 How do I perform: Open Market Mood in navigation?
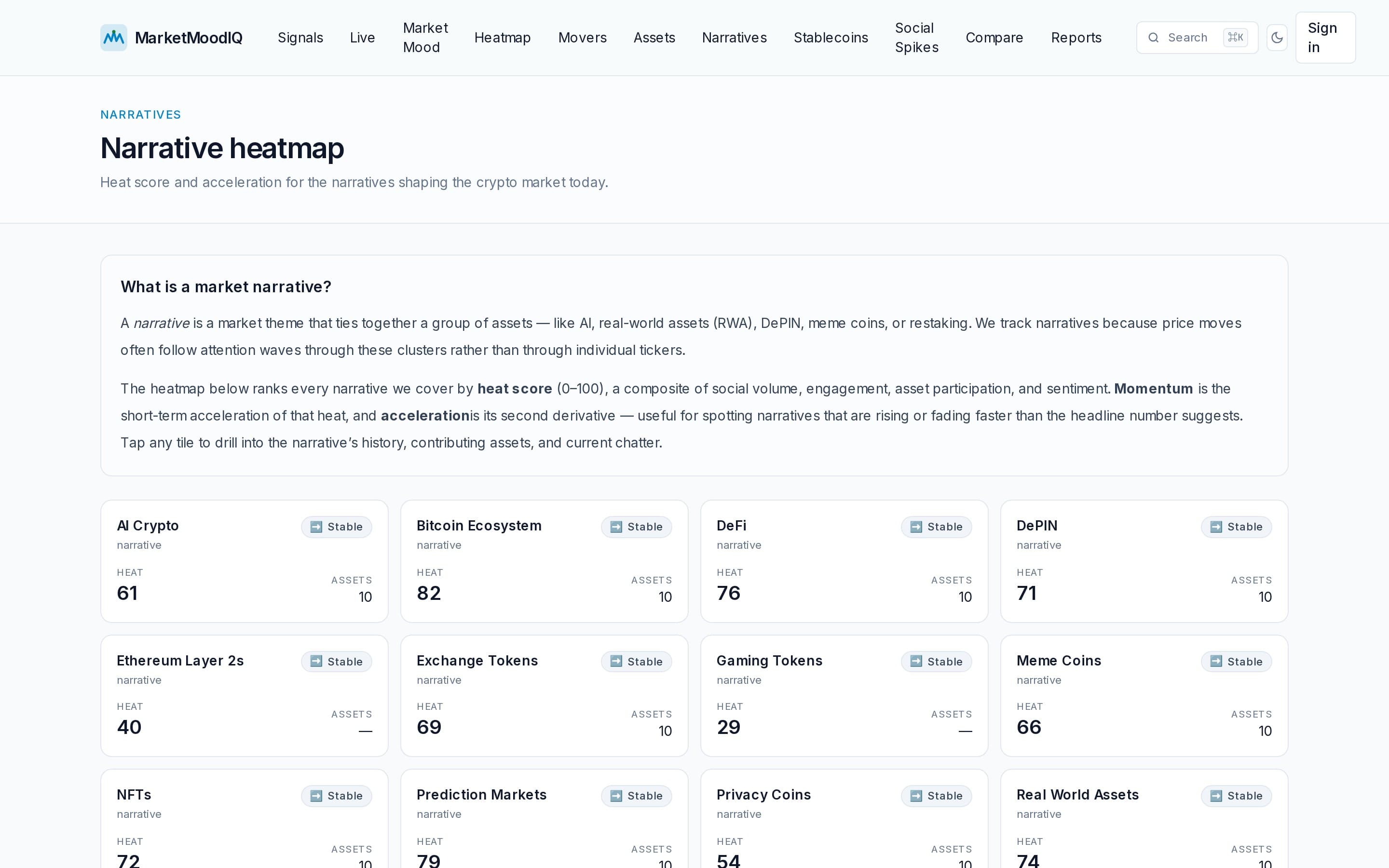click(425, 37)
